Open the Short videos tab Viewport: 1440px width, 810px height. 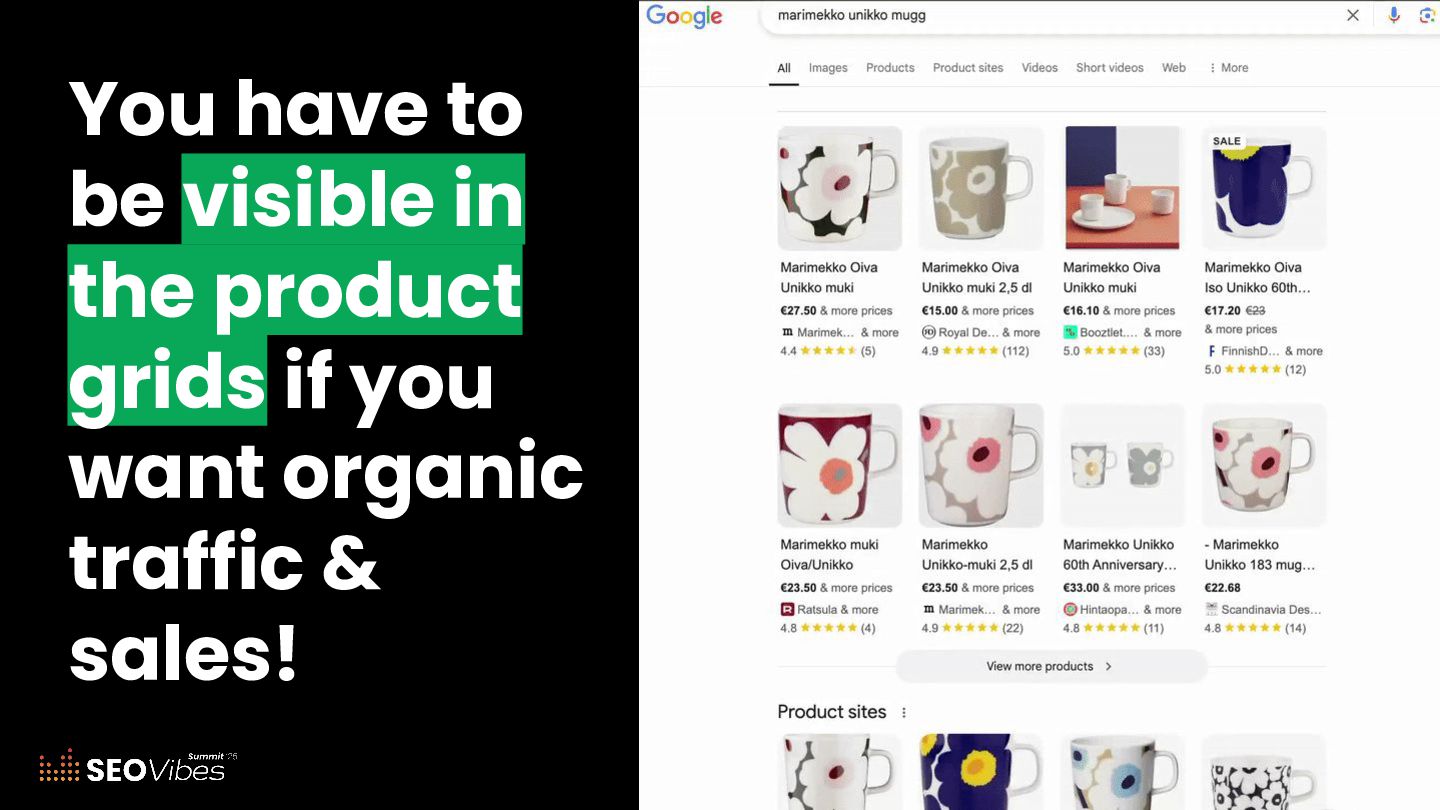(1109, 68)
